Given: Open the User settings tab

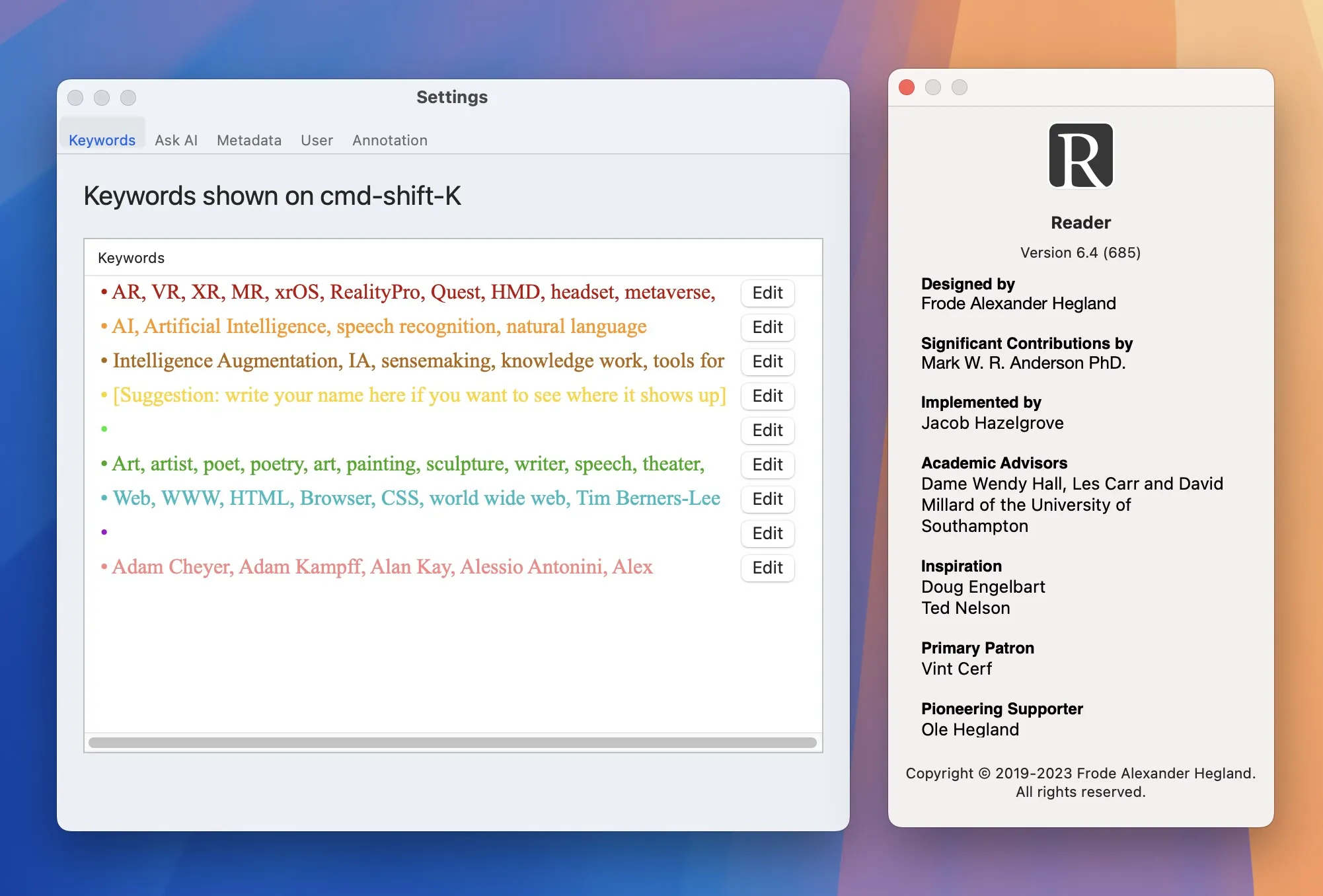Looking at the screenshot, I should click(317, 140).
